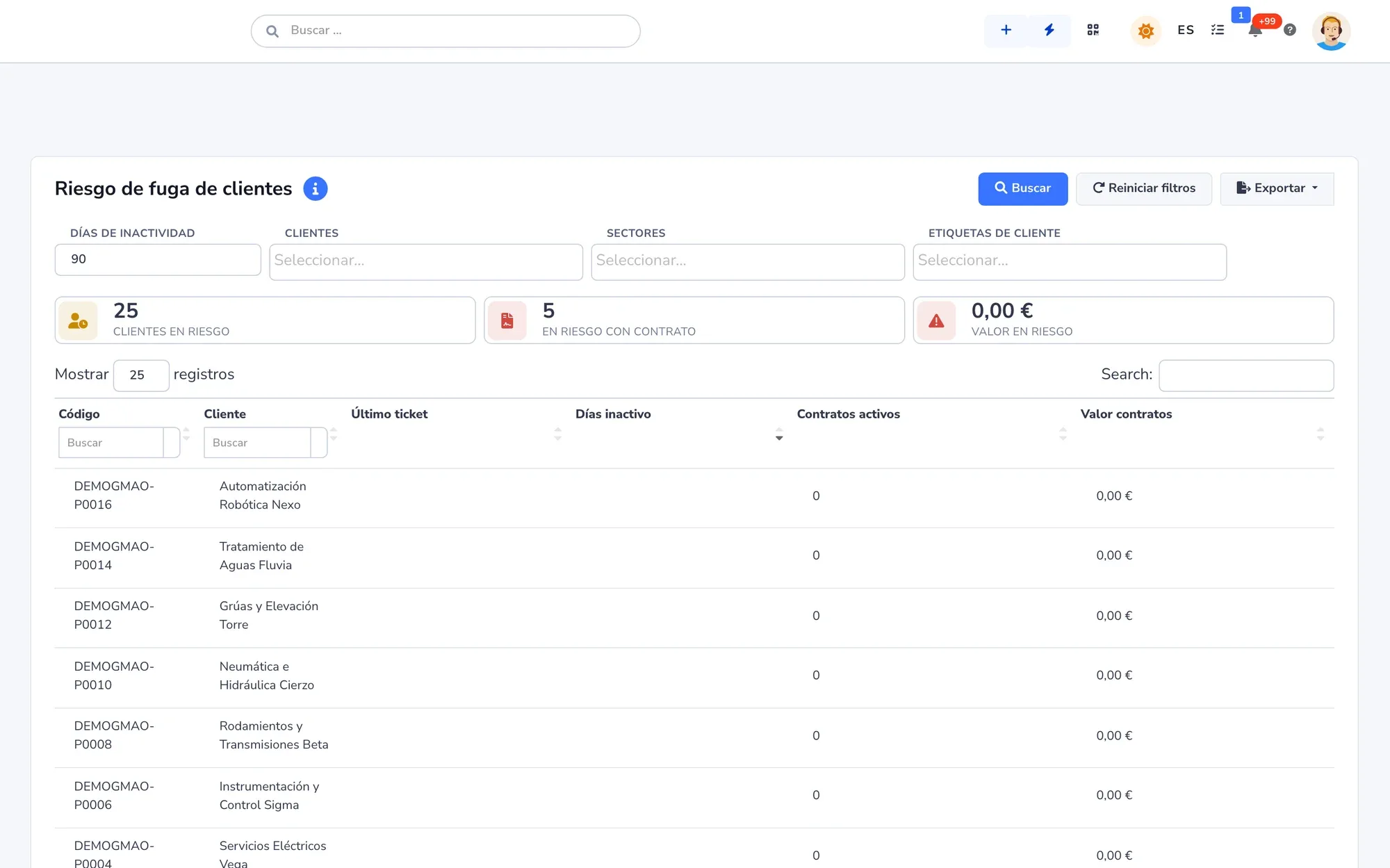Click client Grúas y Elevación Torre
The width and height of the screenshot is (1390, 868).
coord(269,615)
